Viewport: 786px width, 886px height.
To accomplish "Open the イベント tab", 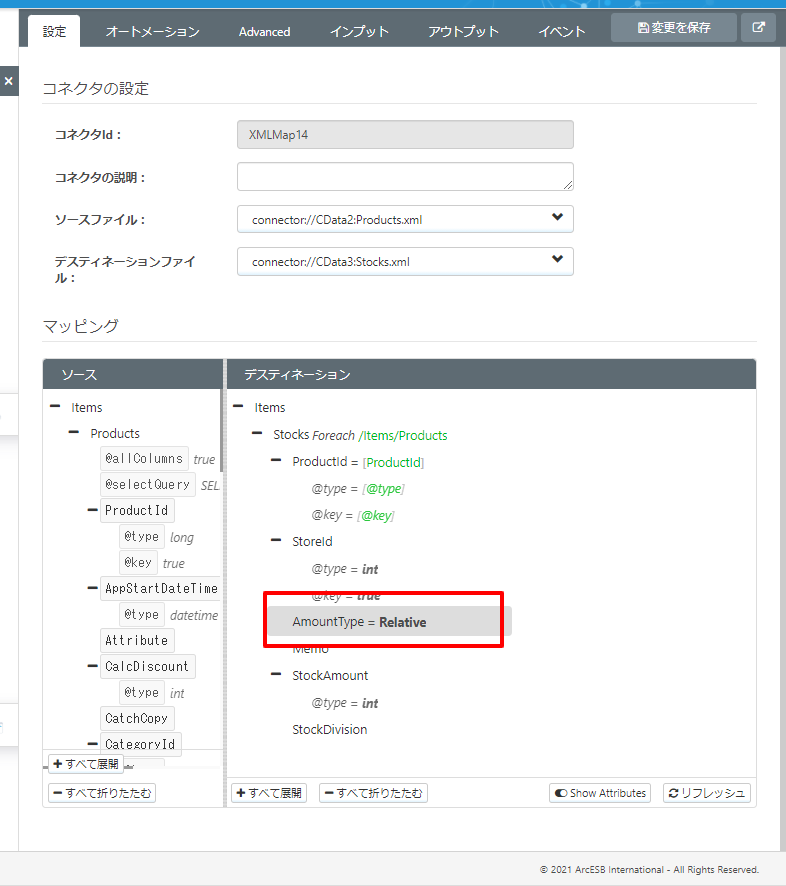I will pos(562,32).
